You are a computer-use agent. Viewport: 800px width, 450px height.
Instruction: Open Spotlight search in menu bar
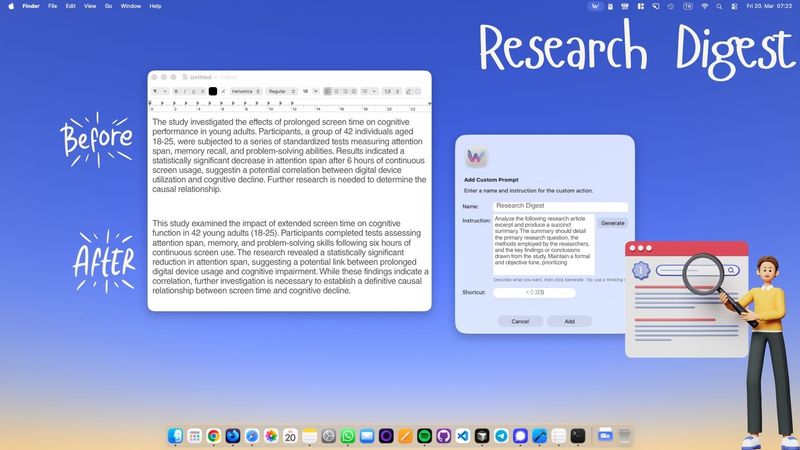pos(719,6)
